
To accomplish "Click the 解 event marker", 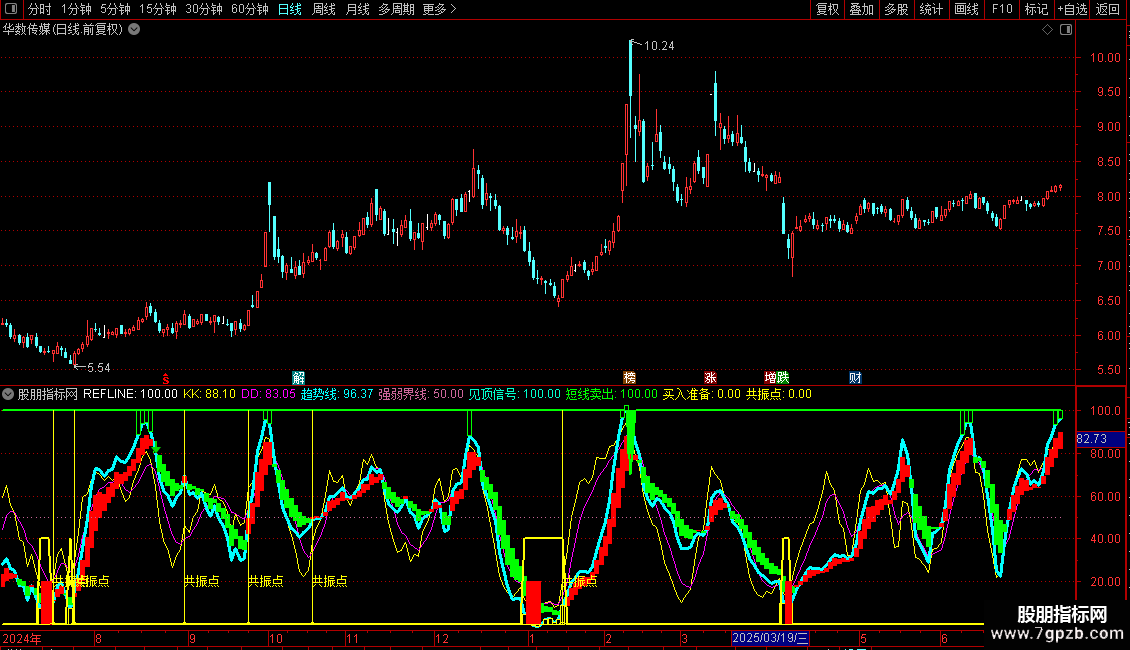I will [x=298, y=378].
